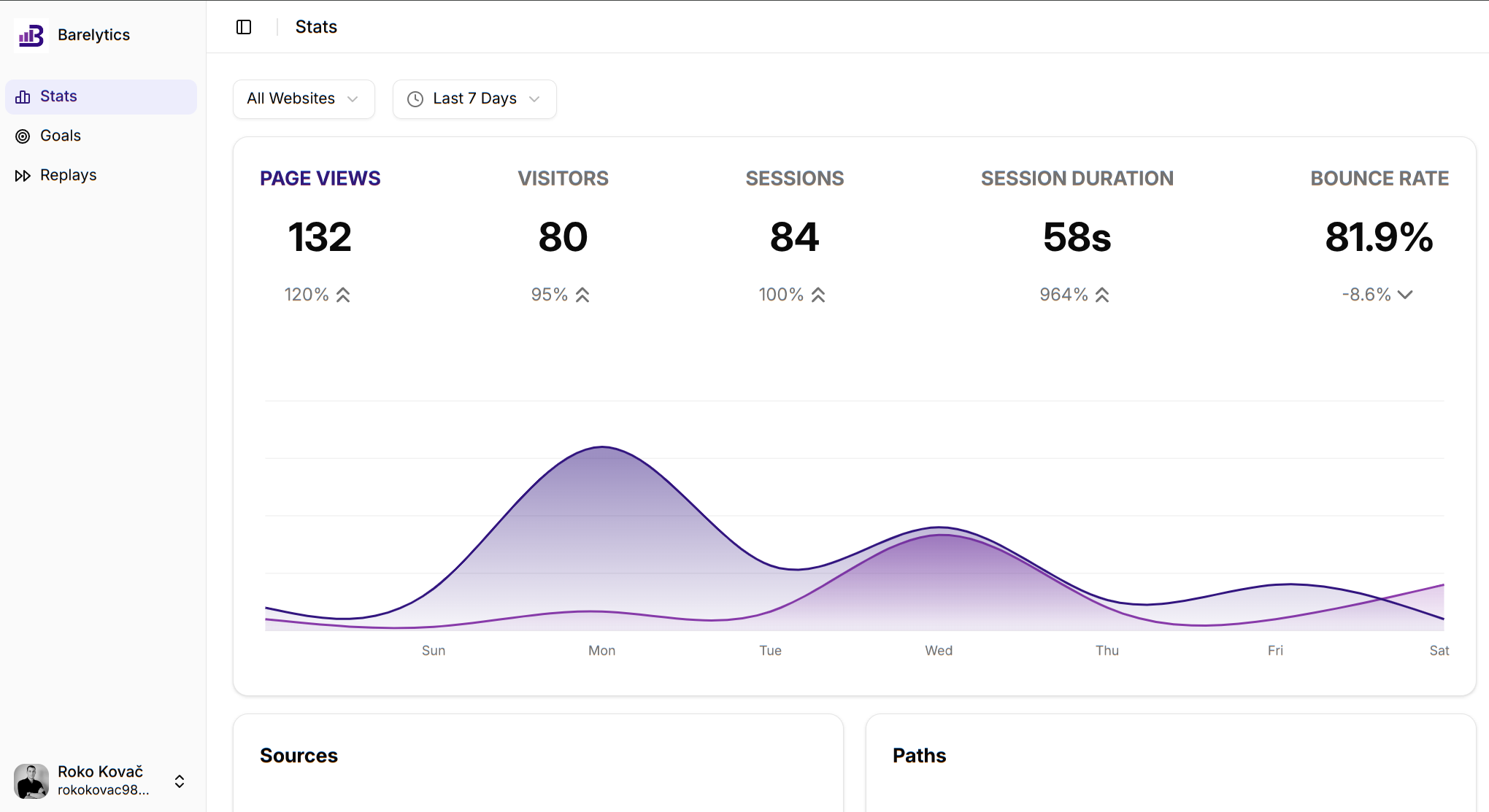Toggle the sidebar panel icon
1489x812 pixels.
pos(244,27)
